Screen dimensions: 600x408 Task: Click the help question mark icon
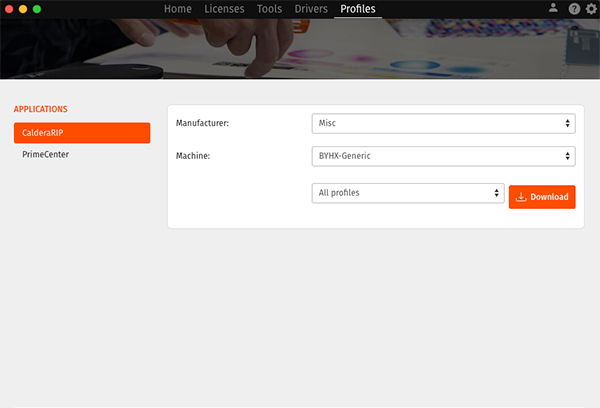coord(574,8)
